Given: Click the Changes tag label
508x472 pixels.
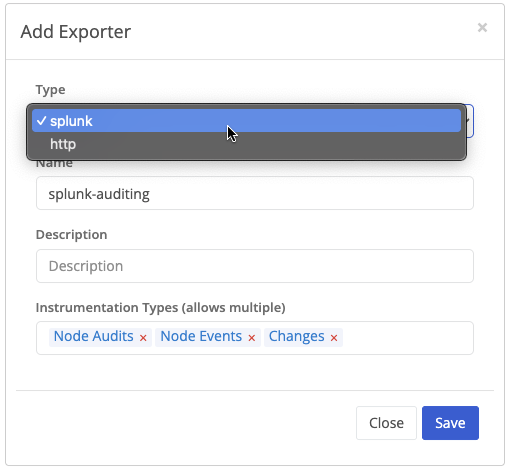Looking at the screenshot, I should pyautogui.click(x=297, y=336).
